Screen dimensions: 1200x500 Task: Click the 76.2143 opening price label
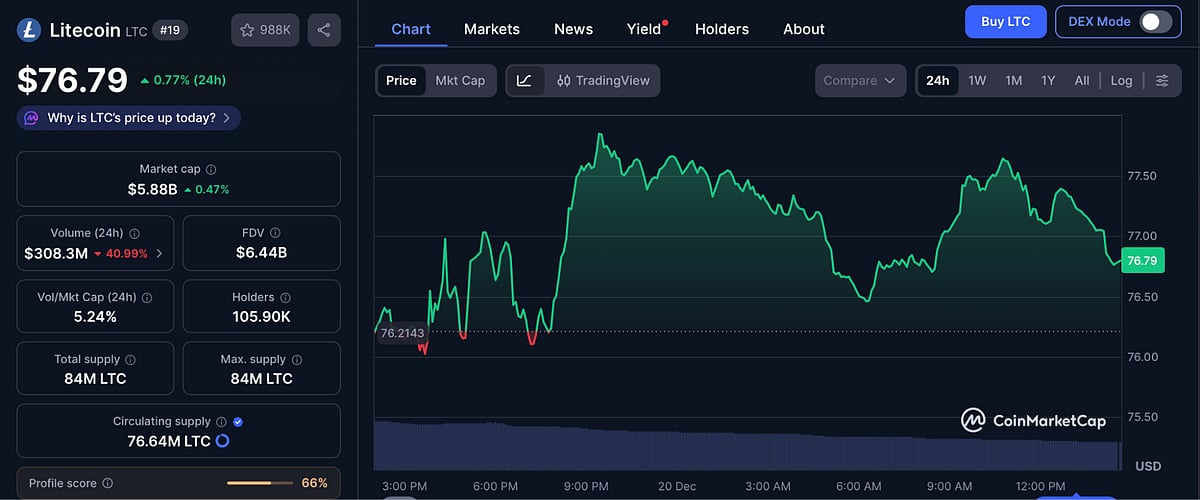[x=403, y=332]
